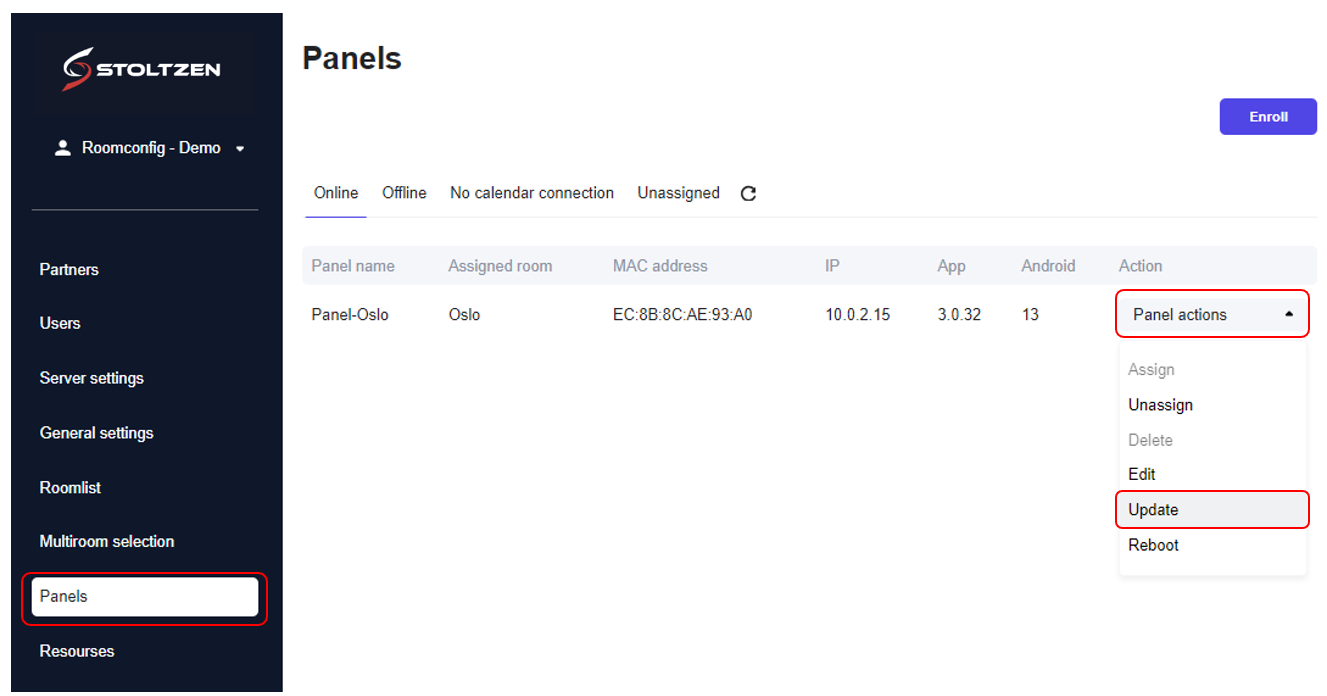Viewport: 1327px width, 696px height.
Task: Open Server settings page
Action: (x=92, y=378)
